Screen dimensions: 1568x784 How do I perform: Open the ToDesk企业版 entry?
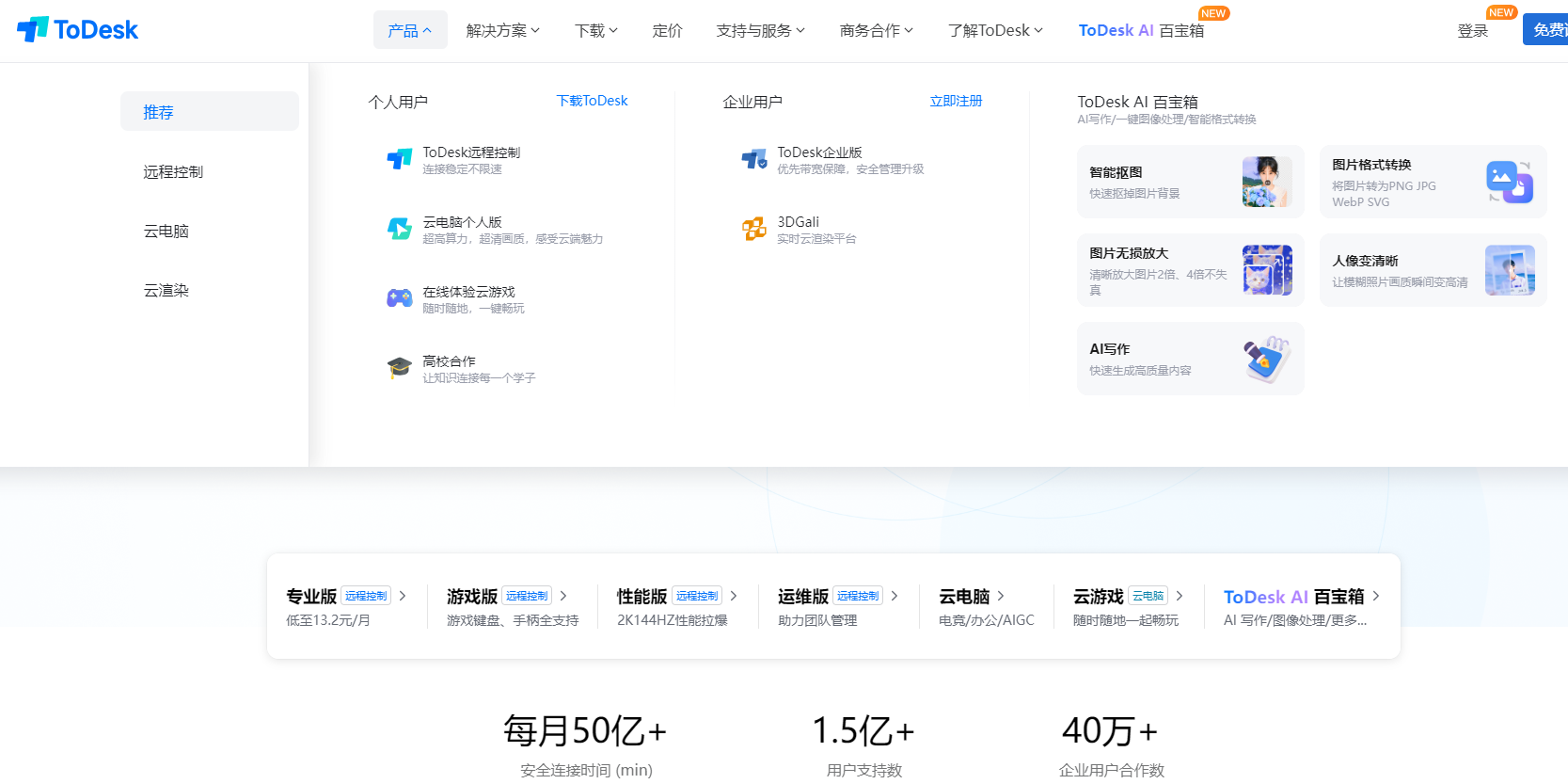click(x=832, y=160)
